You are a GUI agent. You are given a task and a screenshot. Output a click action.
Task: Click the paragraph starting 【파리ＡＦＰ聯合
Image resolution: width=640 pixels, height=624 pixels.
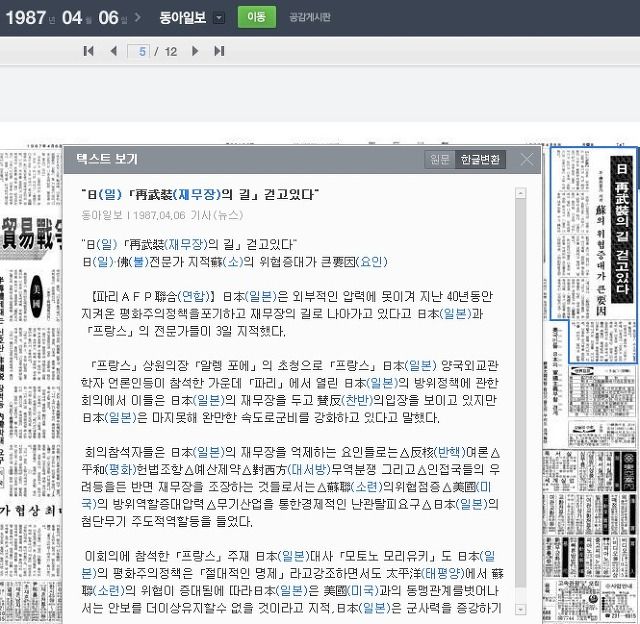(x=288, y=313)
